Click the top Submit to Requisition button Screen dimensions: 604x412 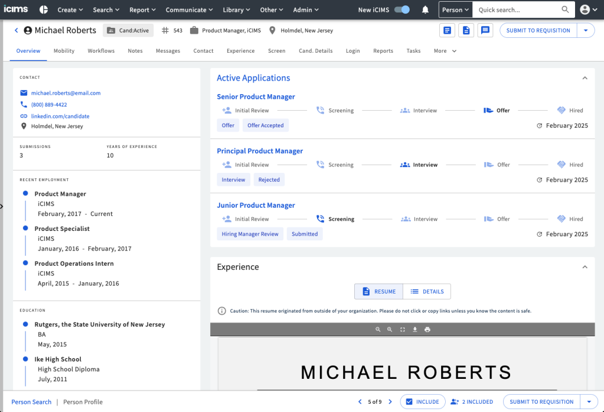538,31
